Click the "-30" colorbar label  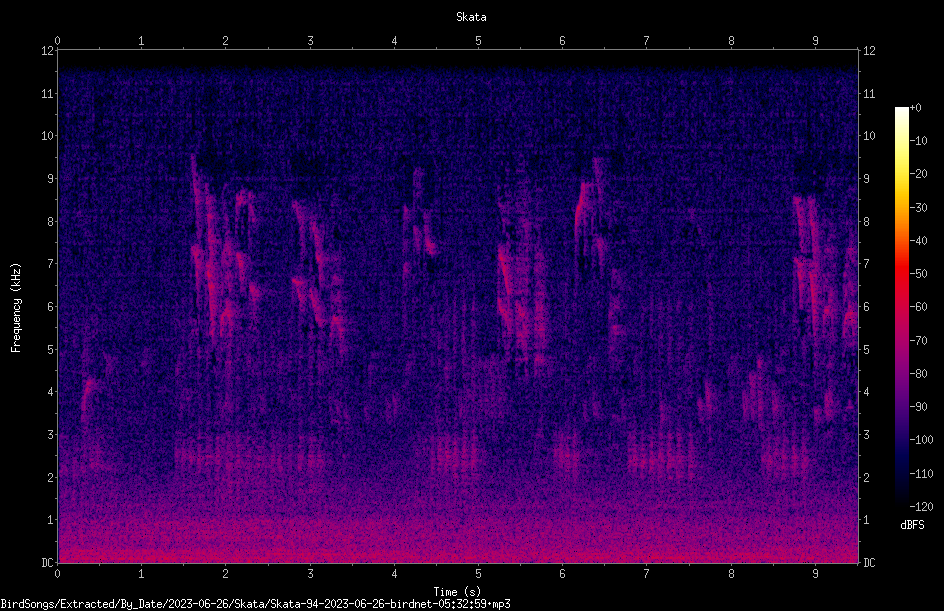coord(918,208)
